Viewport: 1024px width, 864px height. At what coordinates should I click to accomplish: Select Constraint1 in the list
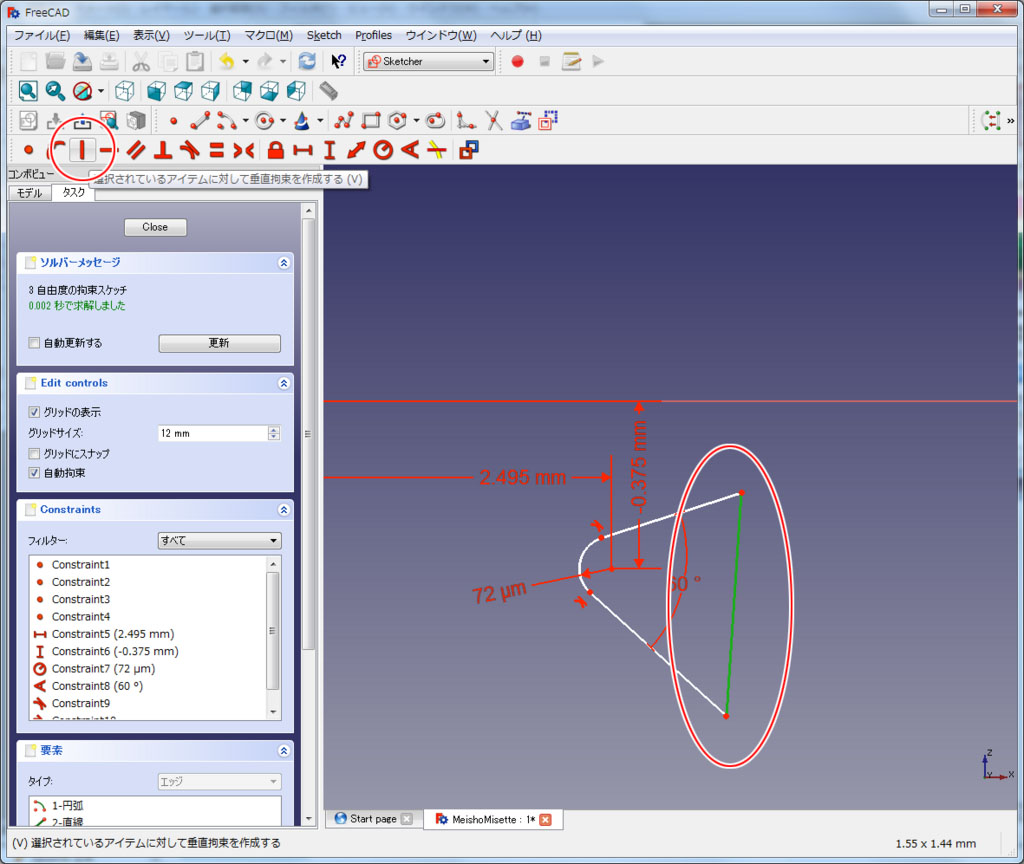[80, 564]
